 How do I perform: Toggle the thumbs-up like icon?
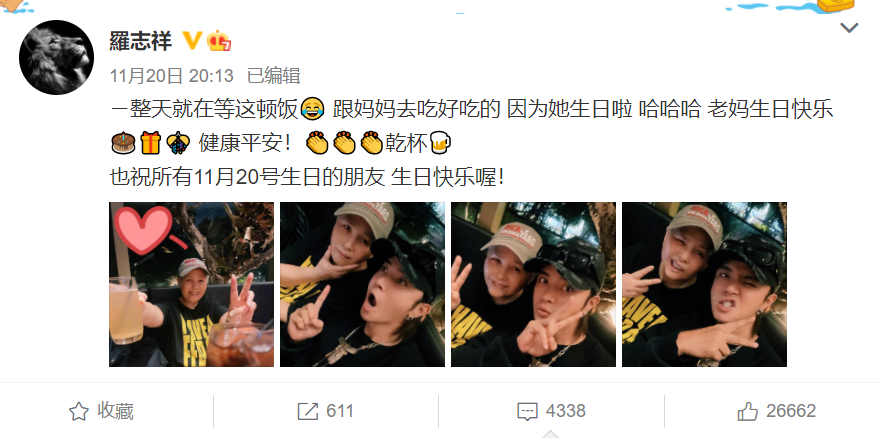pos(748,412)
